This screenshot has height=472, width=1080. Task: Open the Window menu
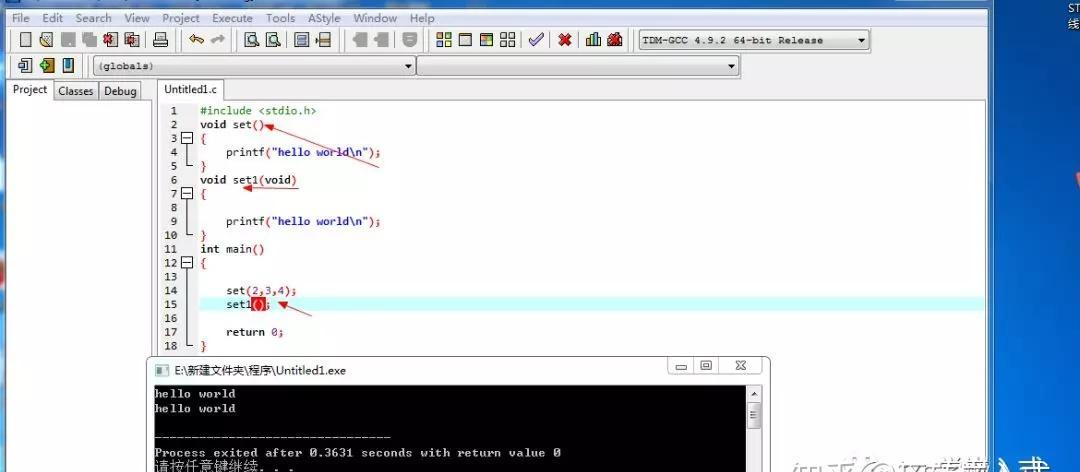click(x=375, y=18)
